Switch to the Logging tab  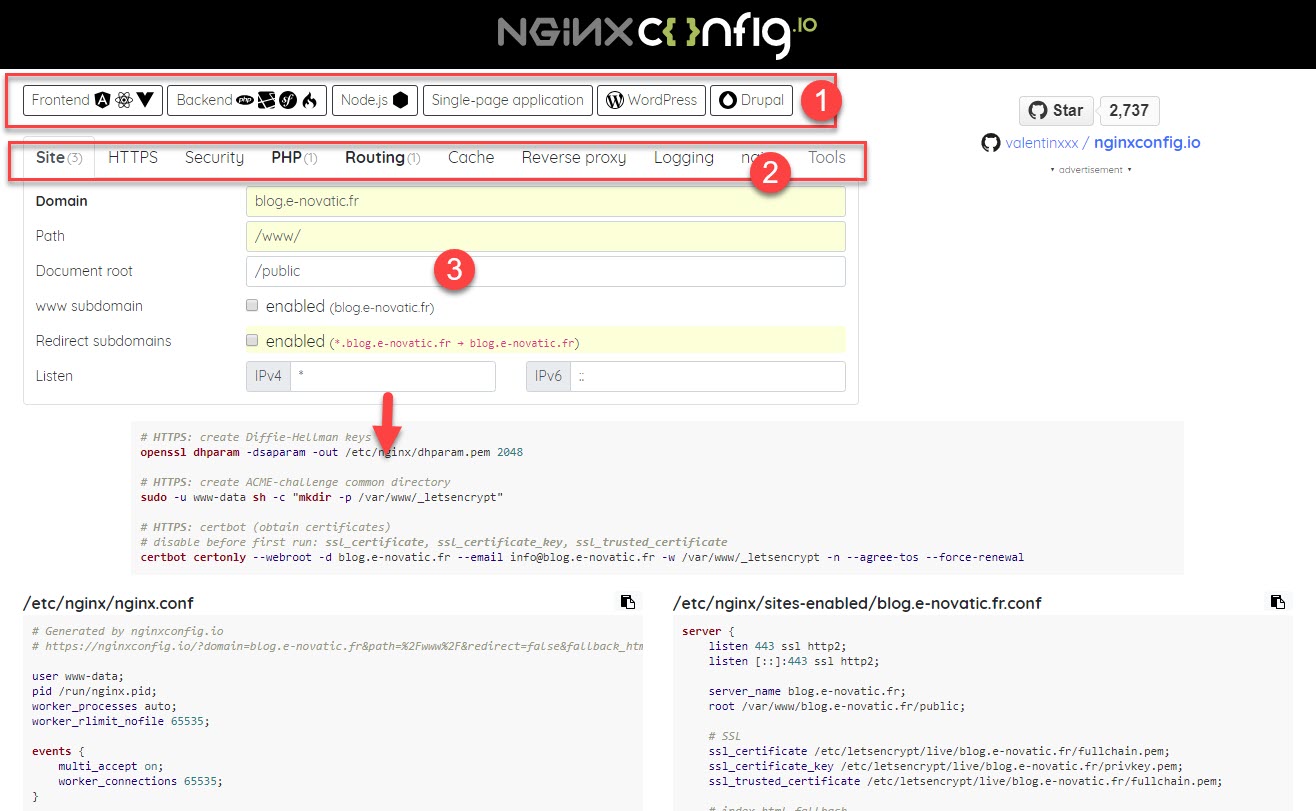pos(684,158)
